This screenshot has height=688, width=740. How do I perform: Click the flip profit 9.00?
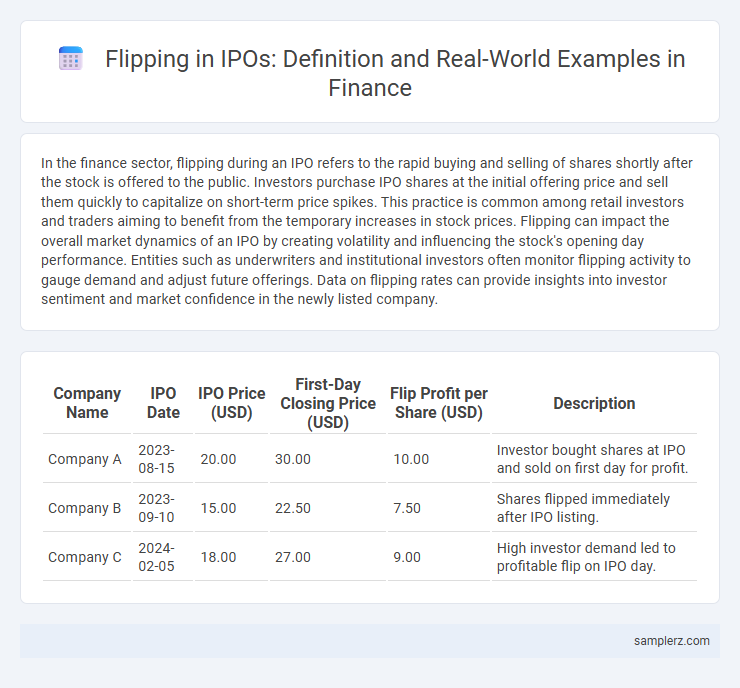tap(407, 557)
